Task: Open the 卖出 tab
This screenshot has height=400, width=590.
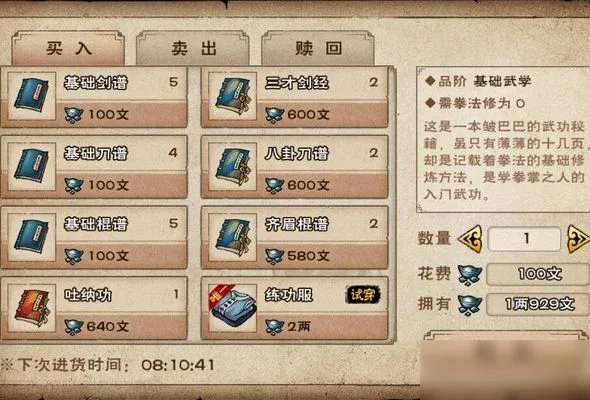Action: tap(193, 48)
